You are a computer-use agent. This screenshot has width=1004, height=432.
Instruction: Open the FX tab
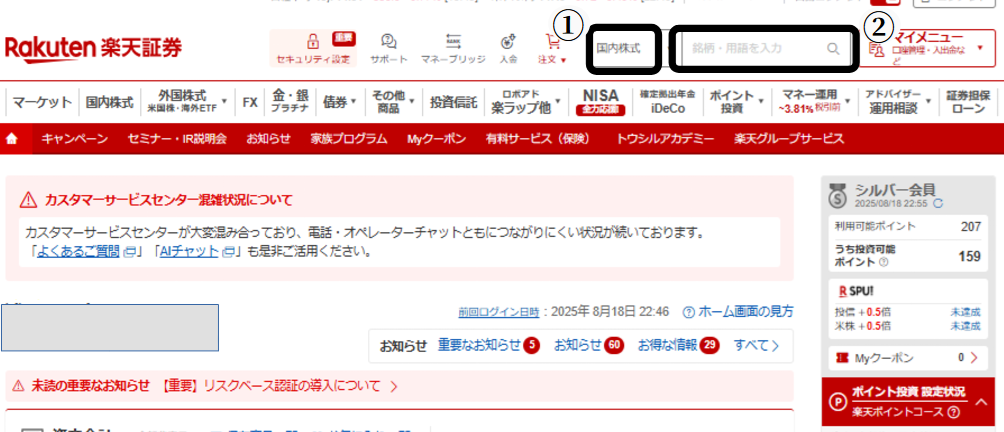(250, 102)
